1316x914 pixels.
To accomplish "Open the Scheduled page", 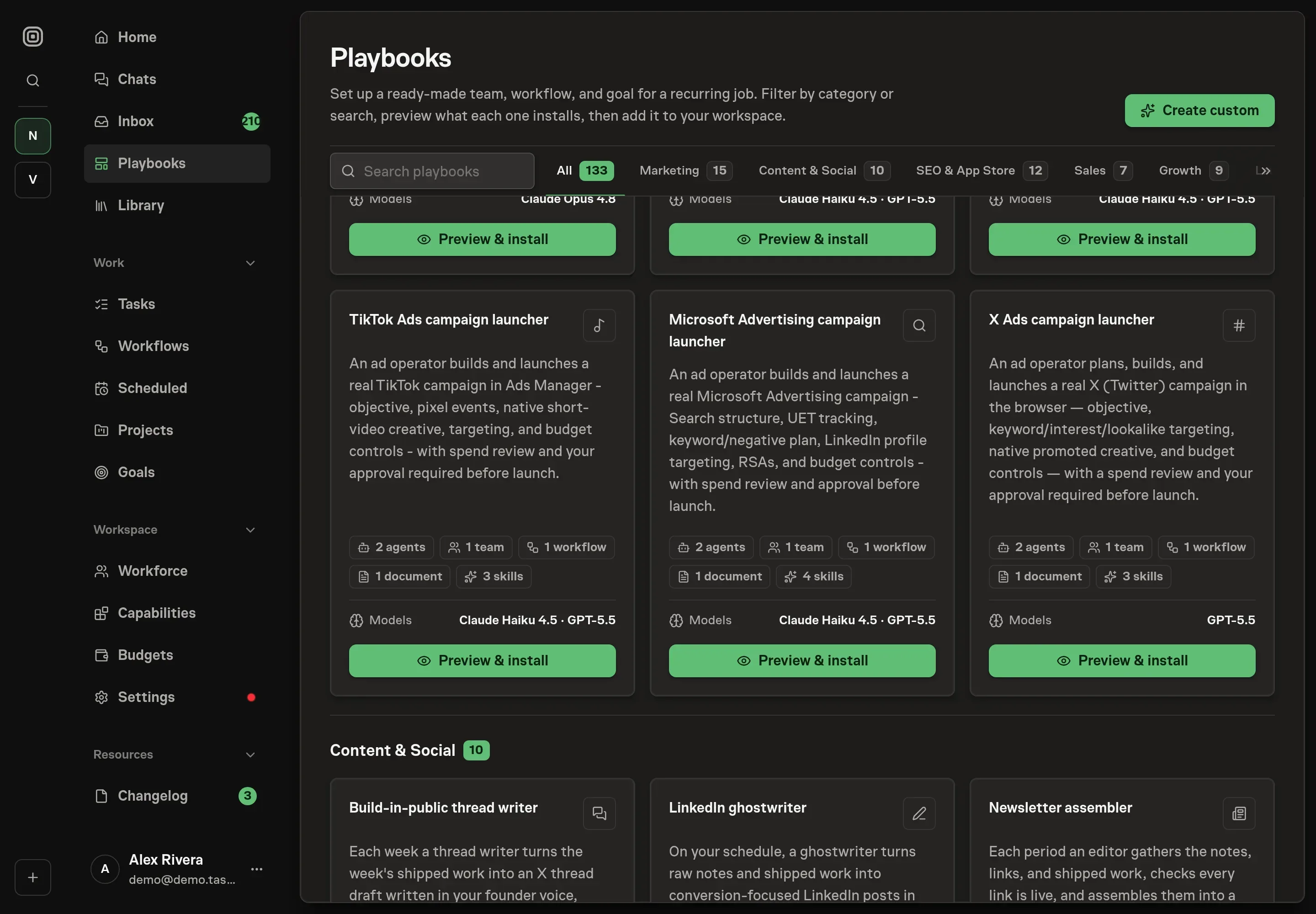I will (x=177, y=388).
